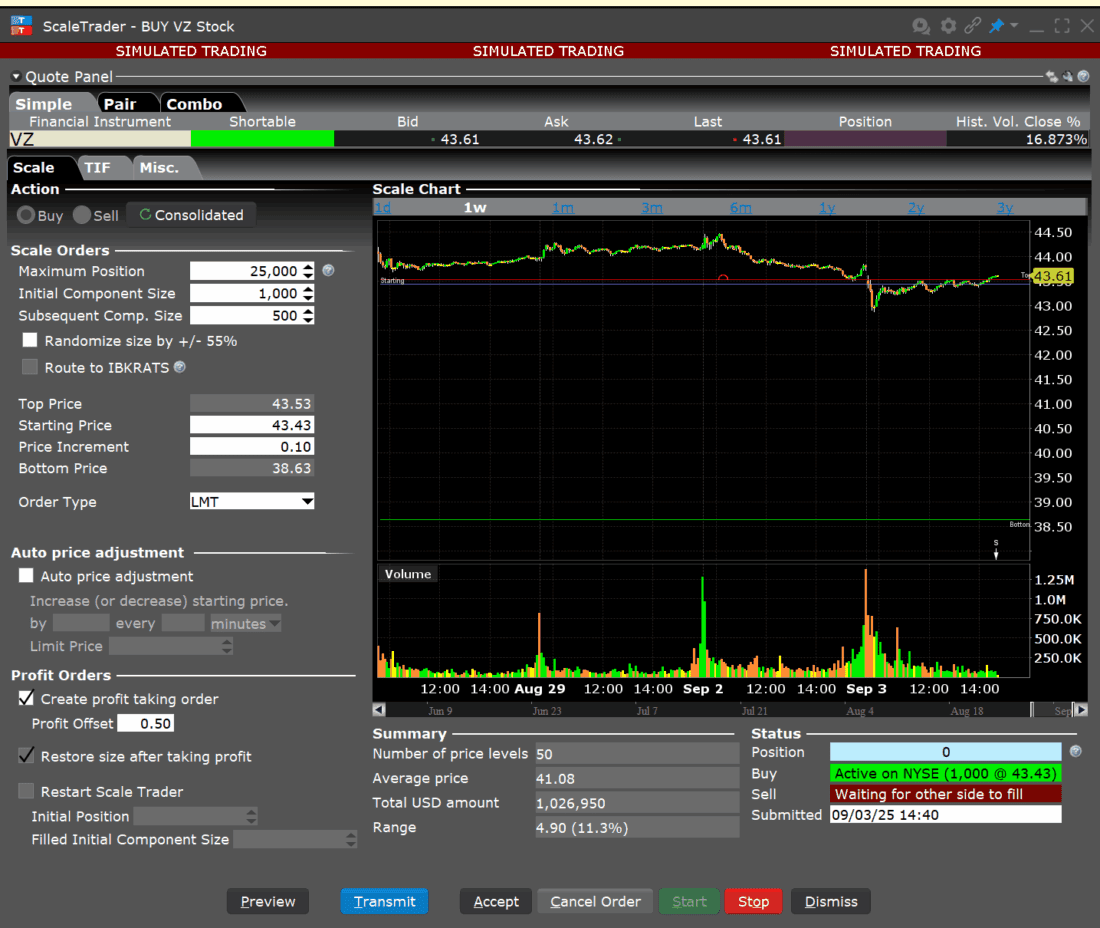
Task: Expand the dropdown arrow next to pin
Action: (x=1014, y=26)
